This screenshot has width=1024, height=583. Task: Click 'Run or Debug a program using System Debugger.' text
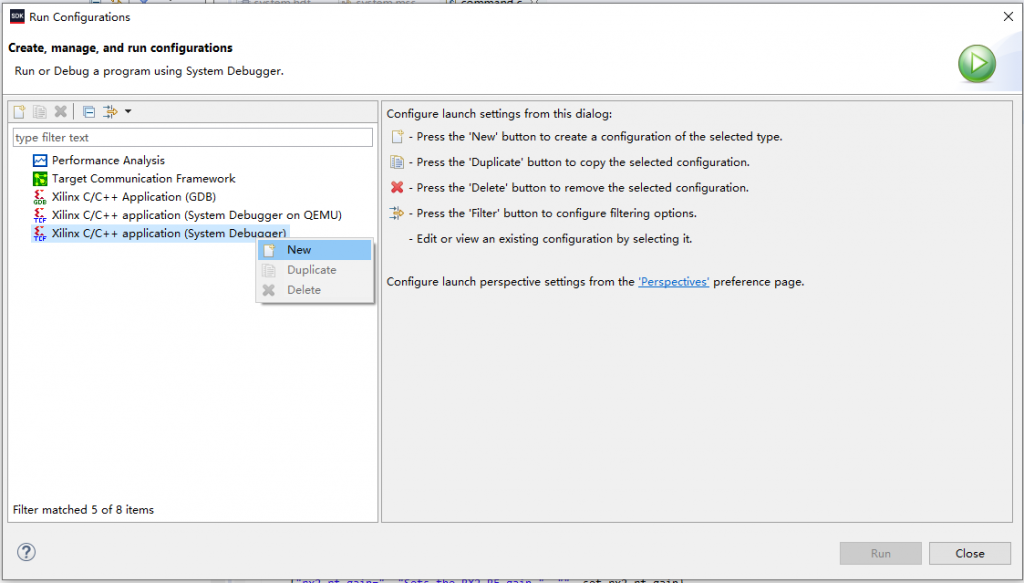pos(149,71)
